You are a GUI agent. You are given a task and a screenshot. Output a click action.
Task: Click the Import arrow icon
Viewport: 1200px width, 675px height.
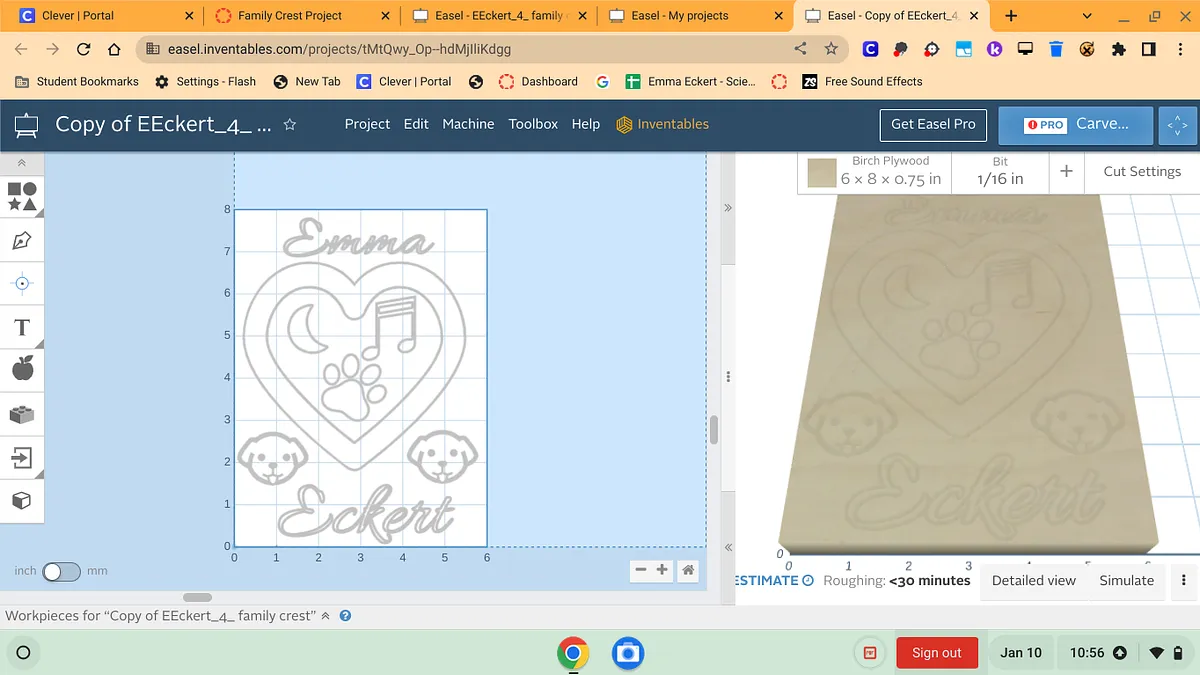coord(22,458)
